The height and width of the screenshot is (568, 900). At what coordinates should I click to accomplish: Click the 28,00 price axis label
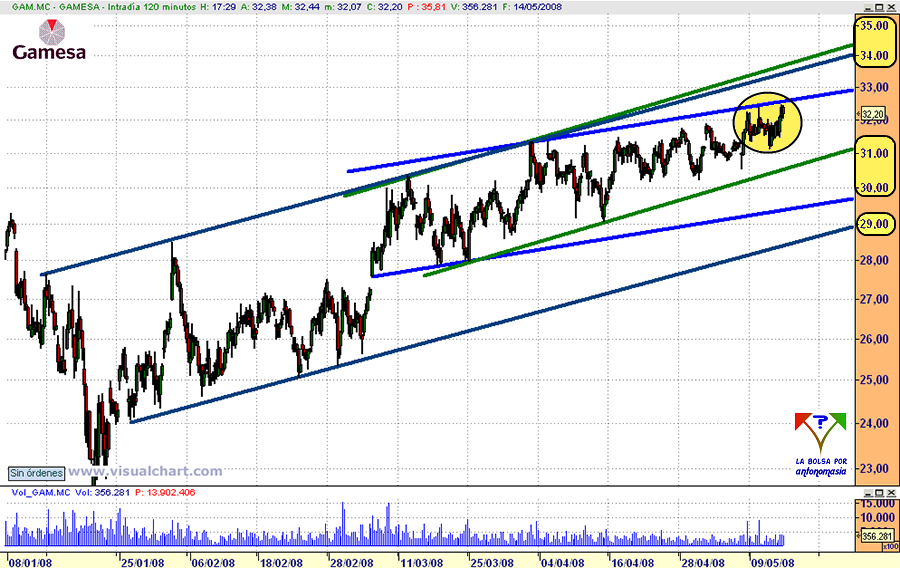click(x=875, y=260)
